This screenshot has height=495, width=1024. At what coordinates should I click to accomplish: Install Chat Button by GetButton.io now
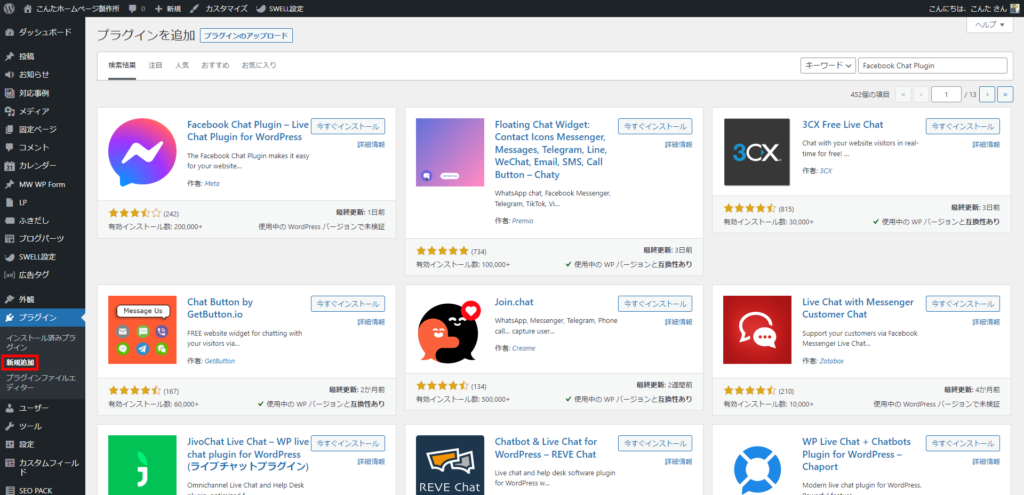(348, 304)
